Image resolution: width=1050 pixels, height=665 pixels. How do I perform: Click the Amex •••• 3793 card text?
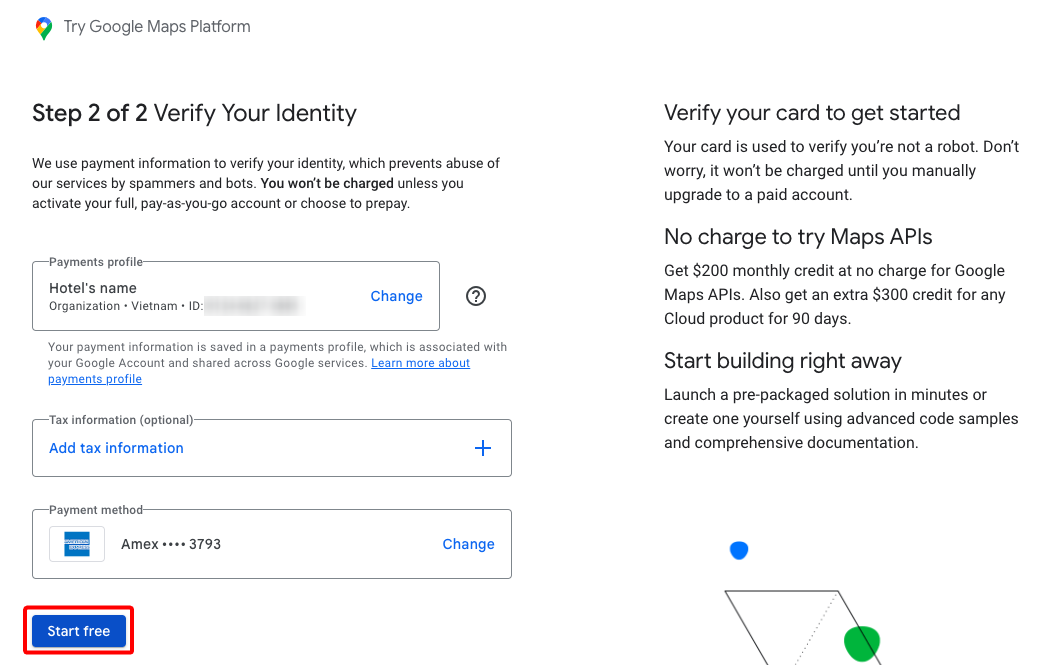(x=171, y=544)
